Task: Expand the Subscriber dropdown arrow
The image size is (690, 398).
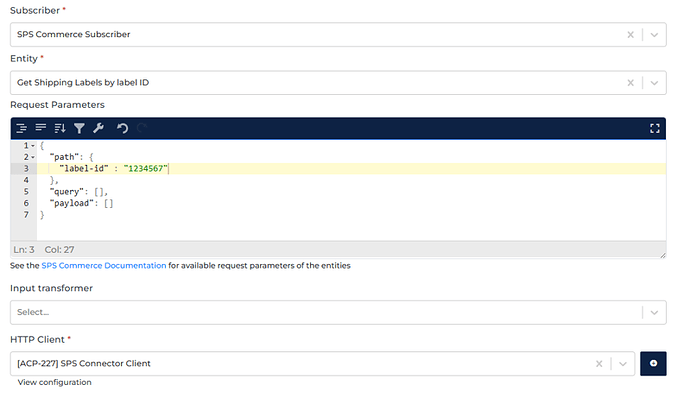Action: (654, 35)
